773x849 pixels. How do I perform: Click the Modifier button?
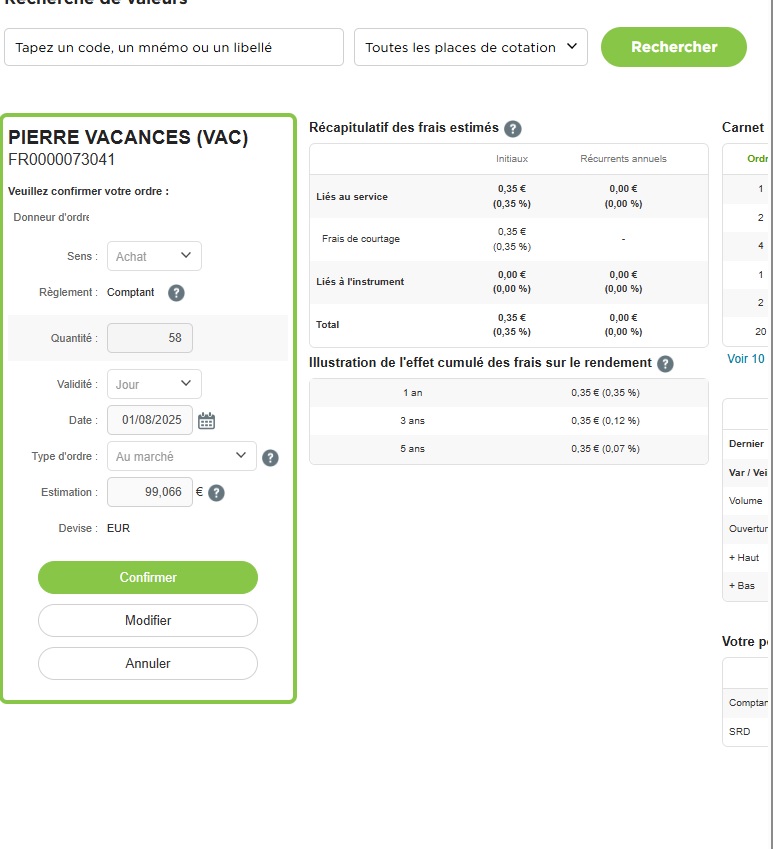tap(148, 621)
